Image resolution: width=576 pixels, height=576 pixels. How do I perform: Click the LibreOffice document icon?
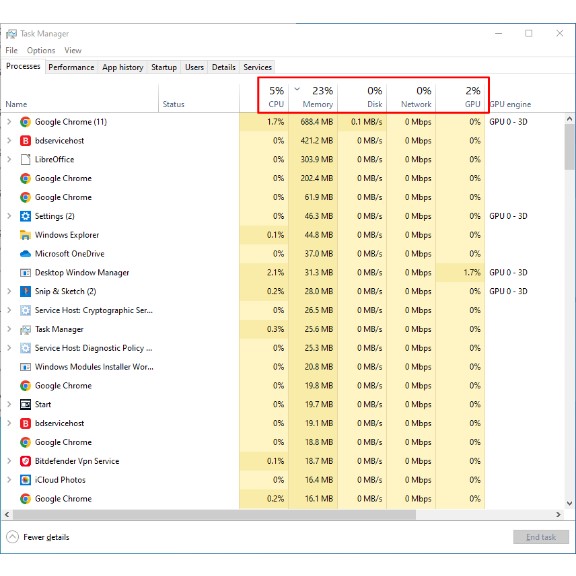click(x=25, y=159)
